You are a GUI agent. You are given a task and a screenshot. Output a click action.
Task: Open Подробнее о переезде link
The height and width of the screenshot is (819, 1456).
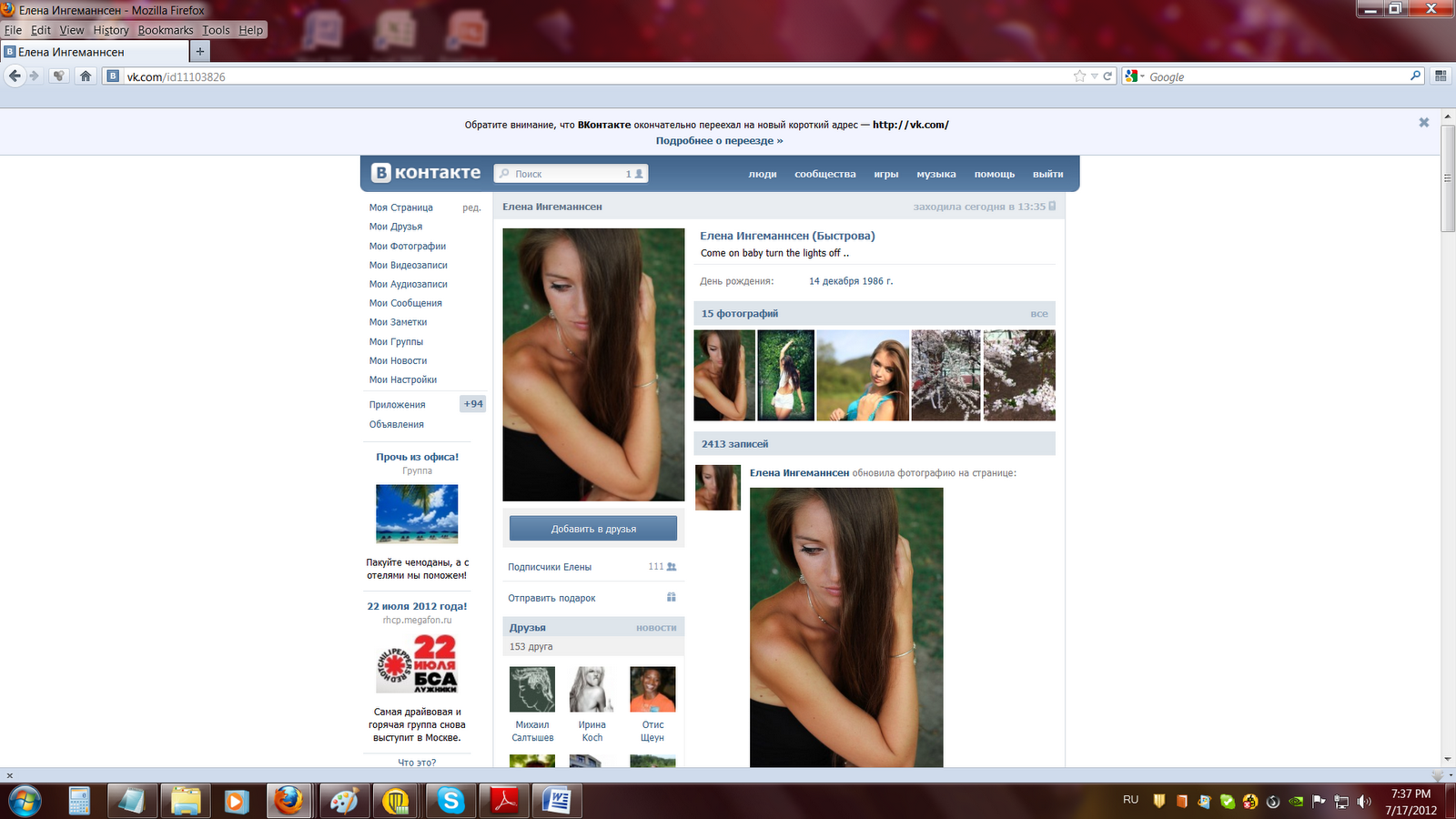tap(719, 141)
